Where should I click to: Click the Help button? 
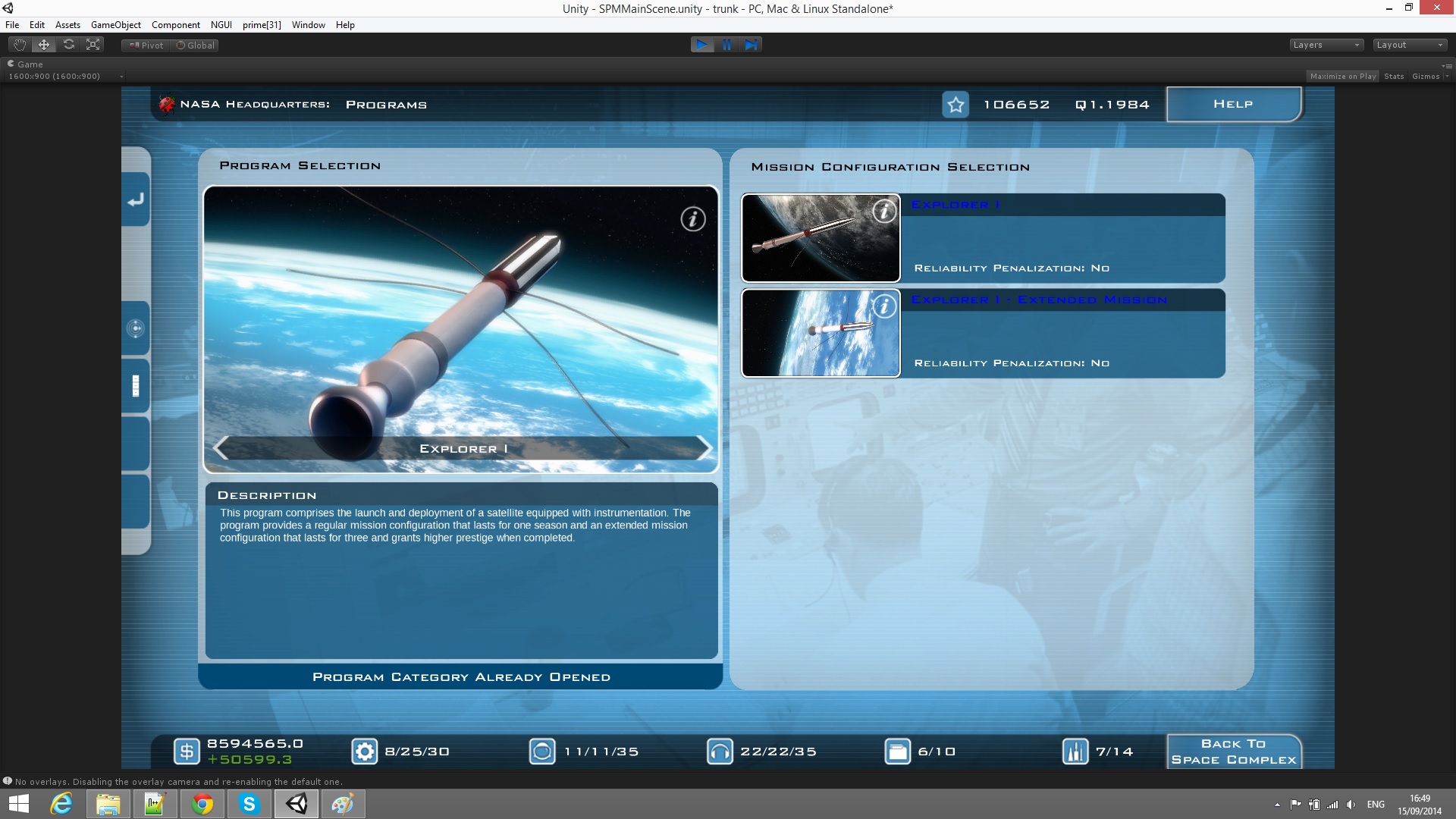coord(1234,104)
